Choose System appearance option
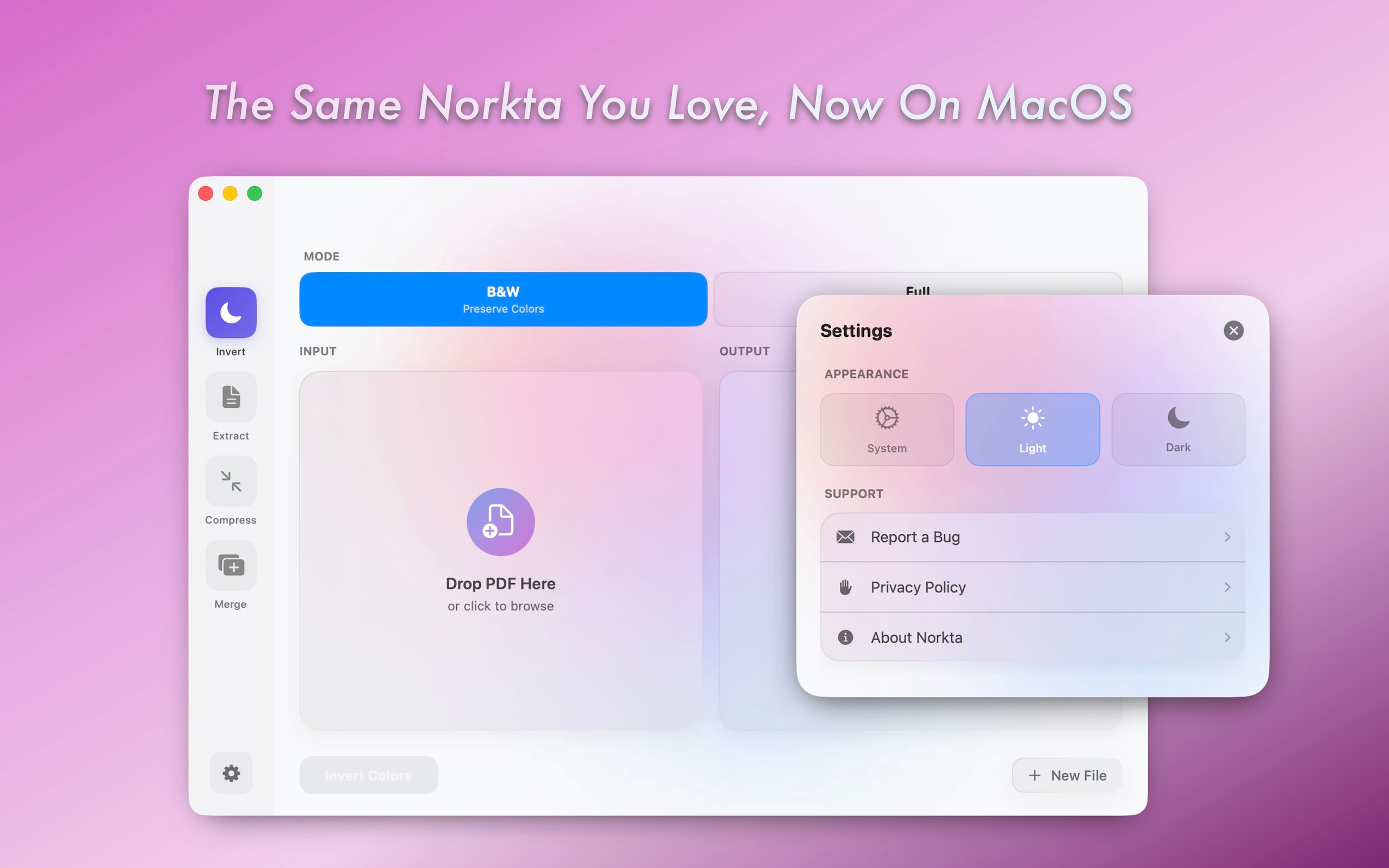1389x868 pixels. pyautogui.click(x=887, y=430)
